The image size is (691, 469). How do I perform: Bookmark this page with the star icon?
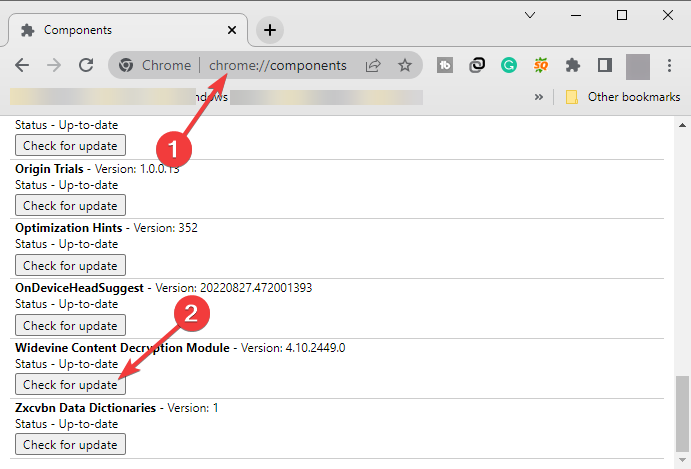(x=405, y=65)
